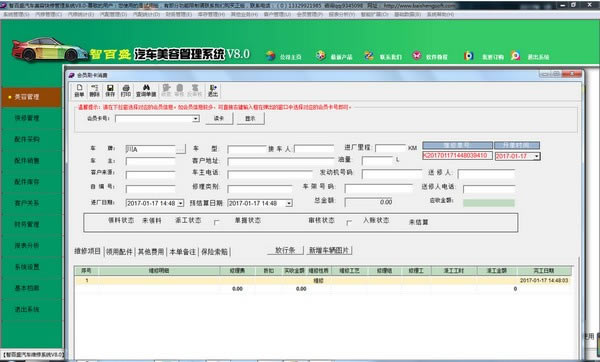Click the 新增车辆图片 button
The image size is (600, 362).
[x=329, y=250]
